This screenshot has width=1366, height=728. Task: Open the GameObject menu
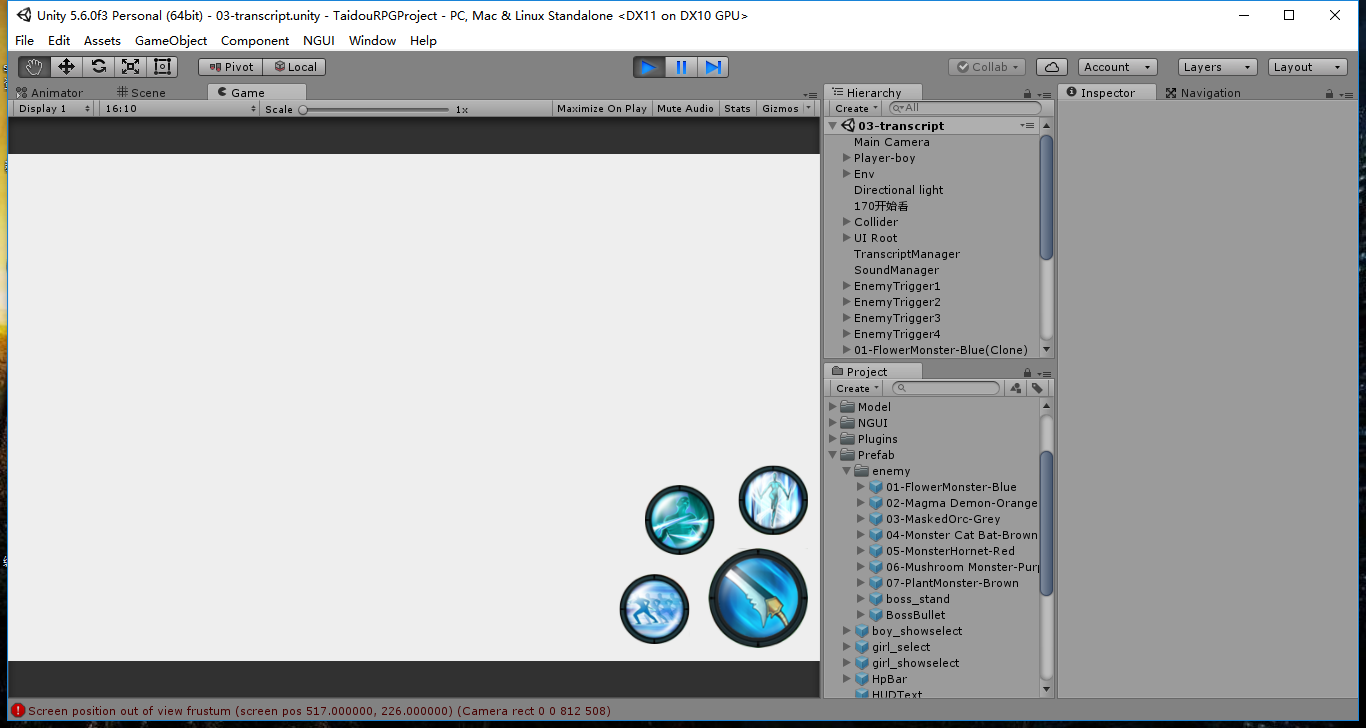(x=171, y=41)
